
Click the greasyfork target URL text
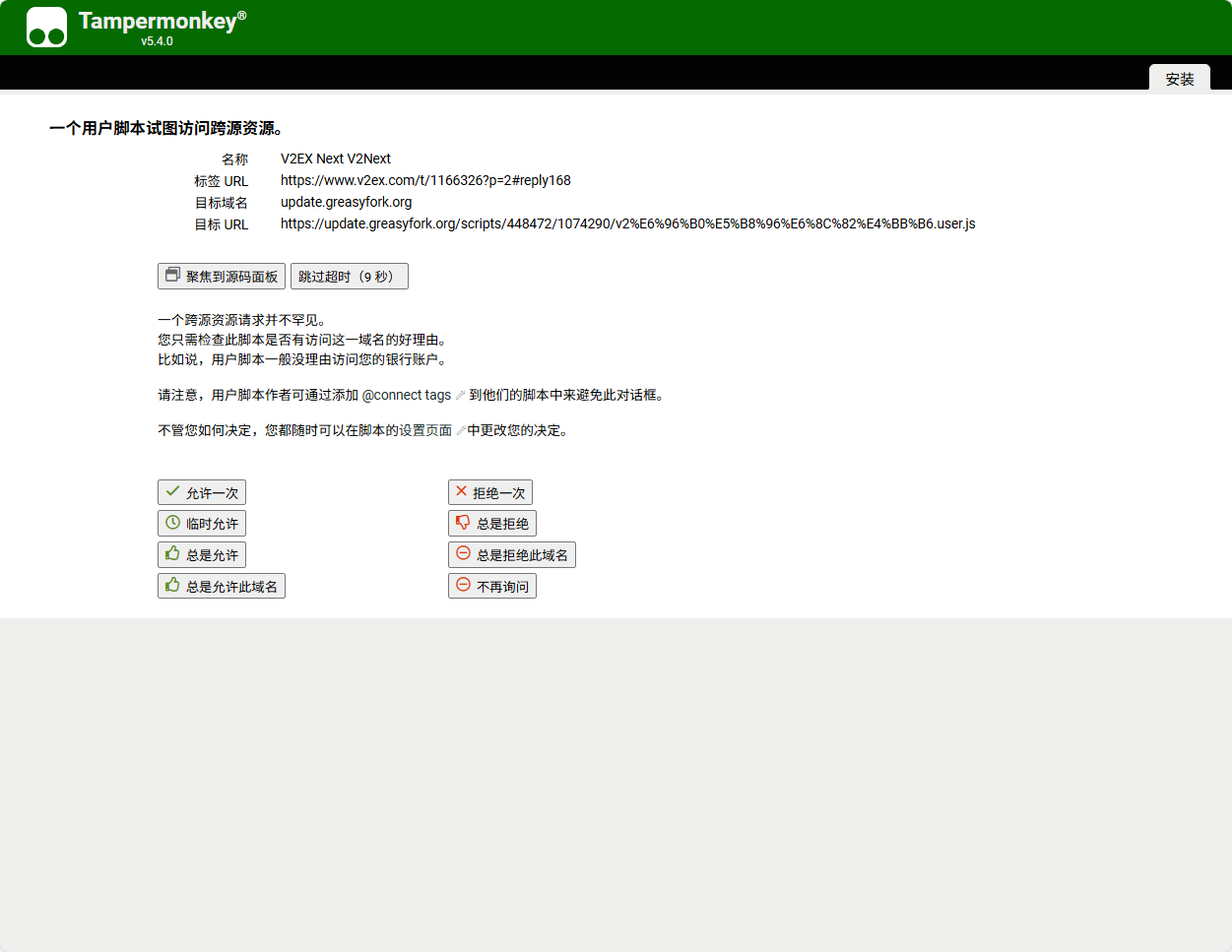627,223
